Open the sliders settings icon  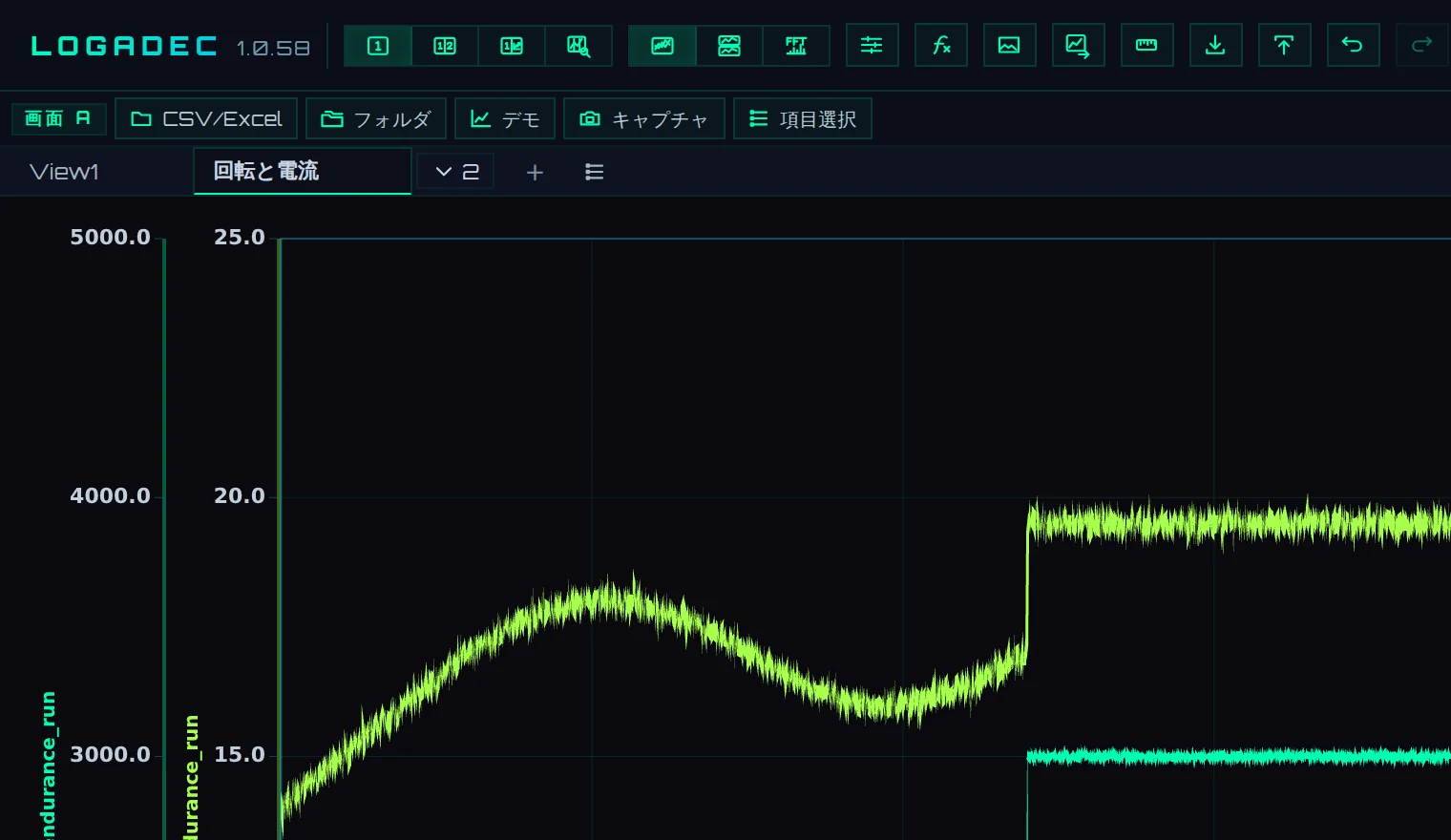point(872,45)
